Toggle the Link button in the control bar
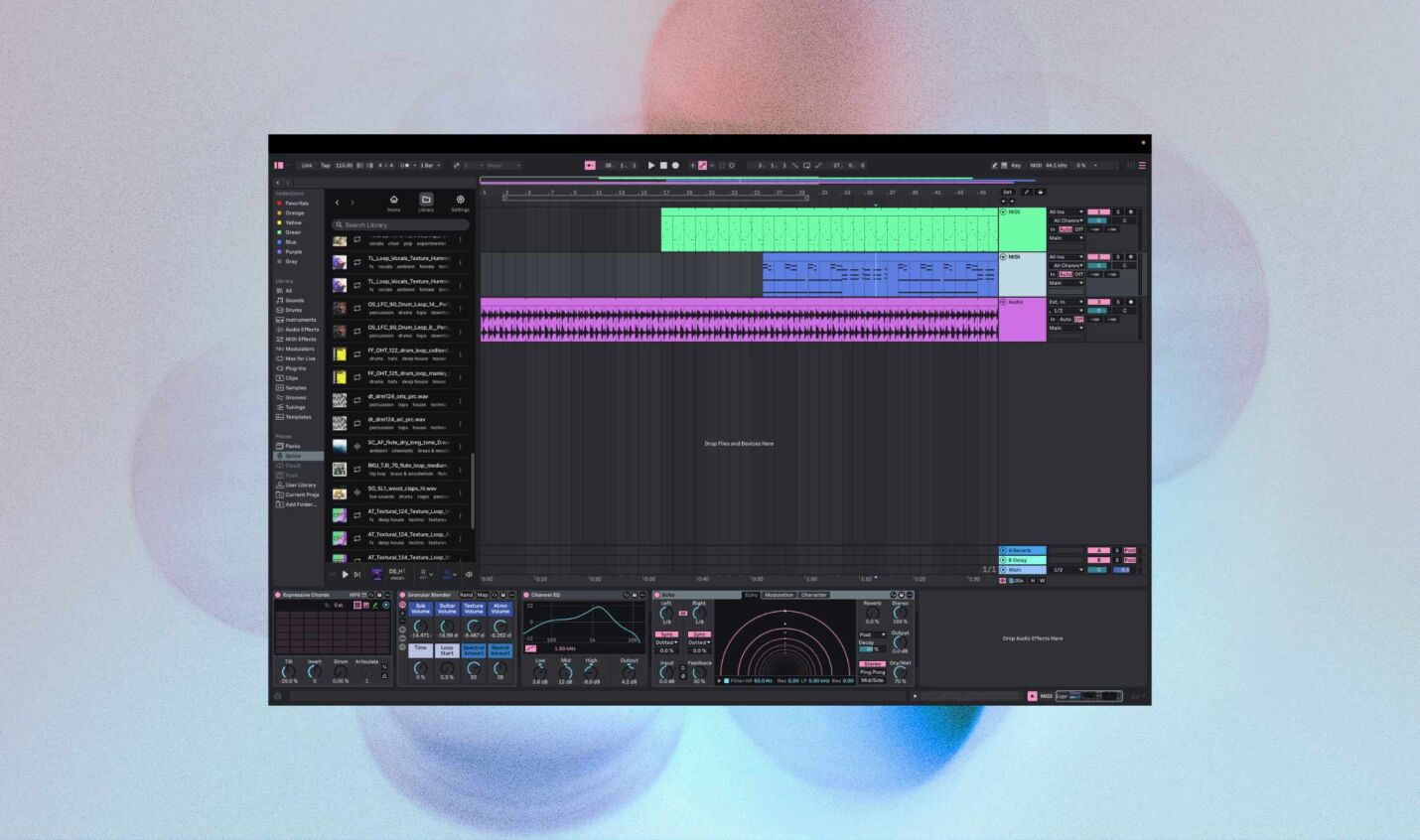The width and height of the screenshot is (1420, 840). (307, 166)
